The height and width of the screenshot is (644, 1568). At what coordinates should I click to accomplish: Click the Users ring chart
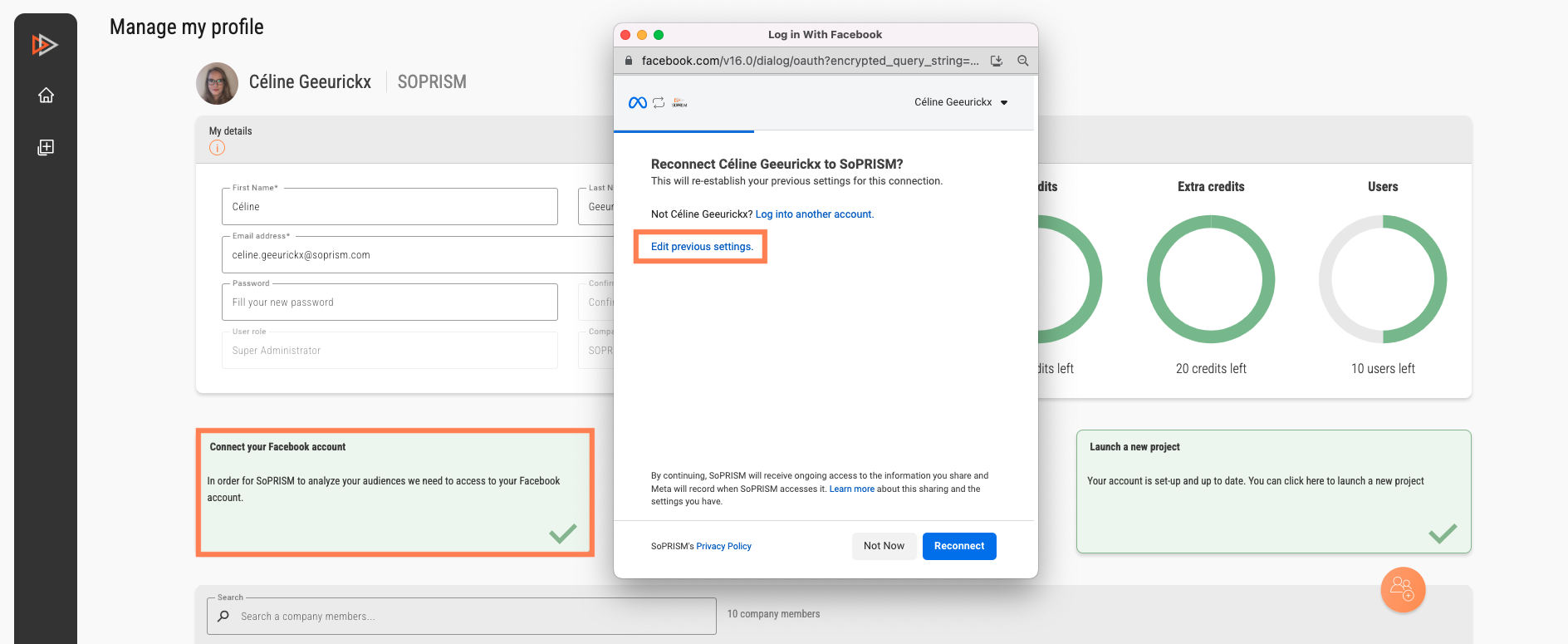(1383, 279)
